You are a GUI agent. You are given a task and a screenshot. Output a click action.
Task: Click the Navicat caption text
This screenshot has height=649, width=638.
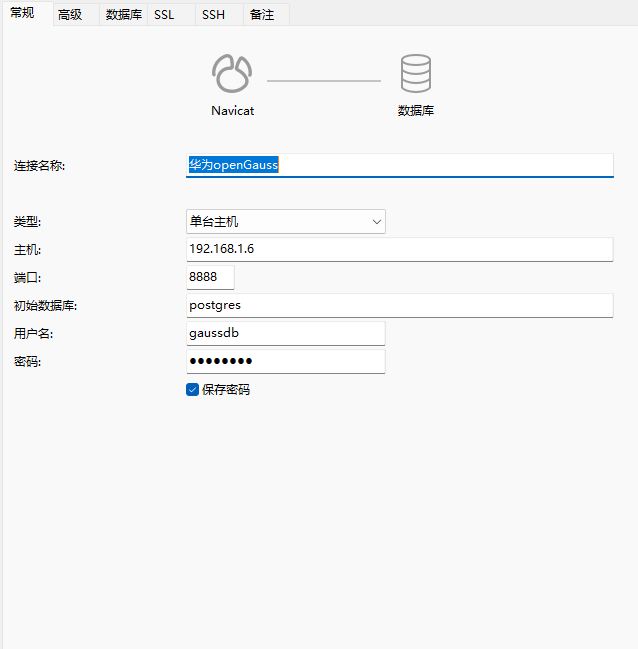coord(232,111)
